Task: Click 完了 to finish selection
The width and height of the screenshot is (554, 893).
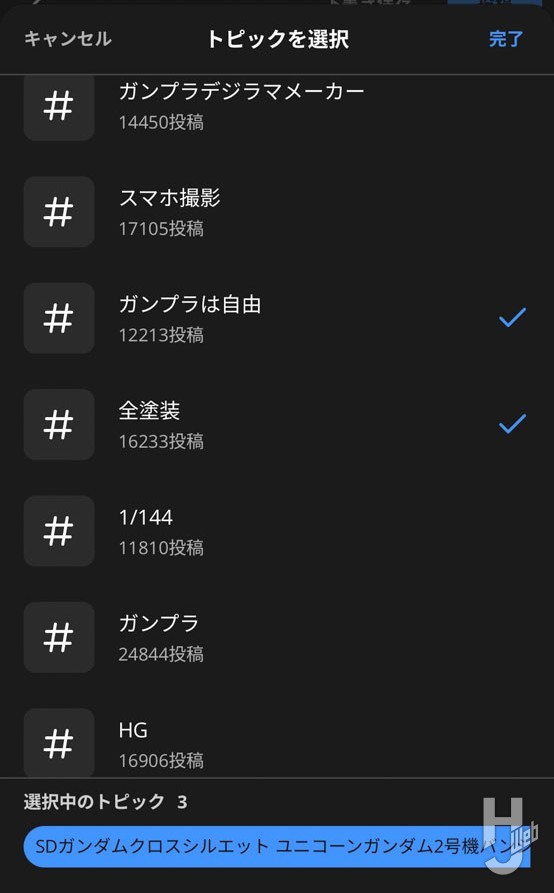Action: click(x=506, y=39)
